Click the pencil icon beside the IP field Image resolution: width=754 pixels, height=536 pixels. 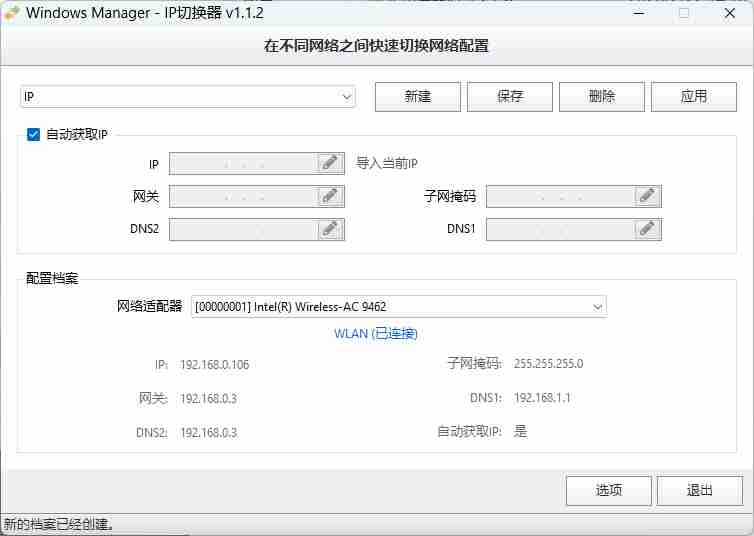[x=330, y=164]
